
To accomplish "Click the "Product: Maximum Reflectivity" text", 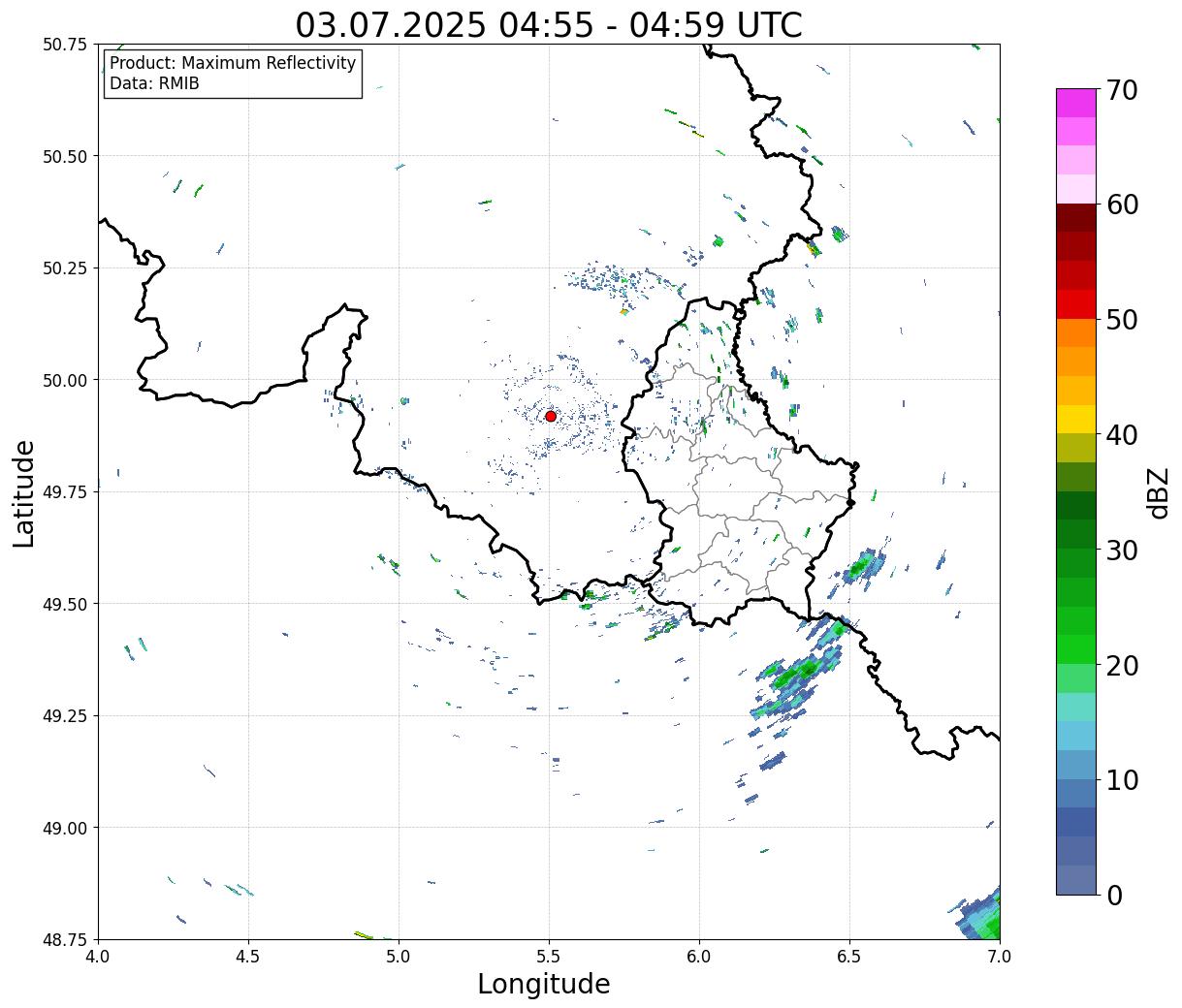I will pos(233,63).
